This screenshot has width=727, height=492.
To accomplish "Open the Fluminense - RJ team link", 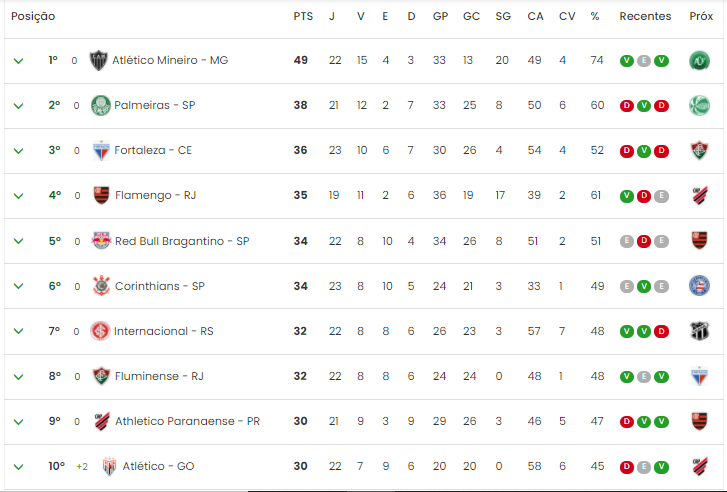I will [159, 376].
